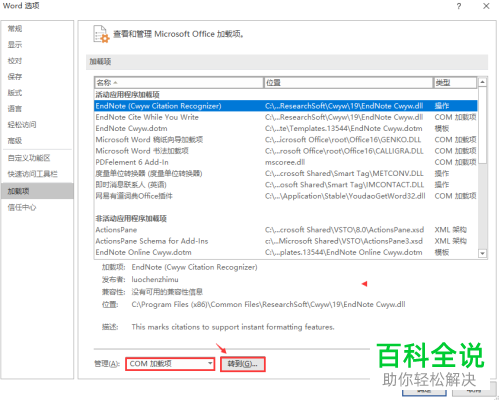The height and width of the screenshot is (400, 500).
Task: Select EndNote Cwyw.dotm add-in row
Action: pos(286,129)
